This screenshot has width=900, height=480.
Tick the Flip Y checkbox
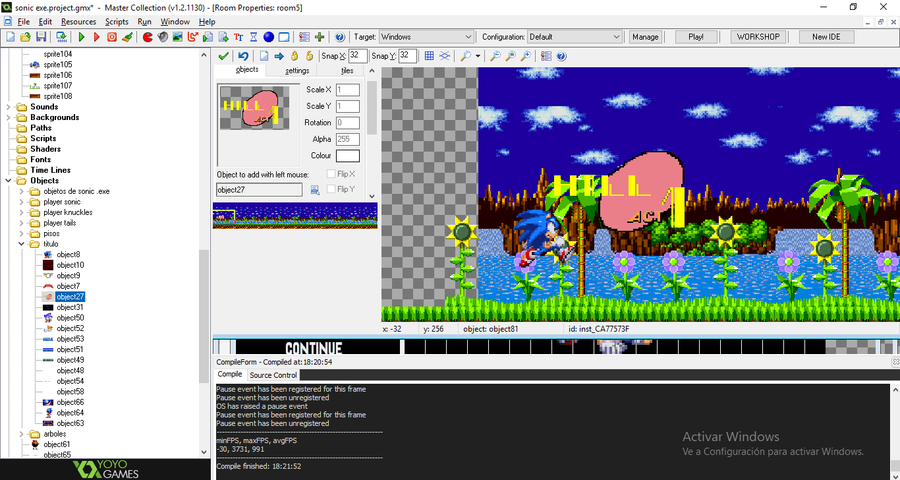pos(331,189)
